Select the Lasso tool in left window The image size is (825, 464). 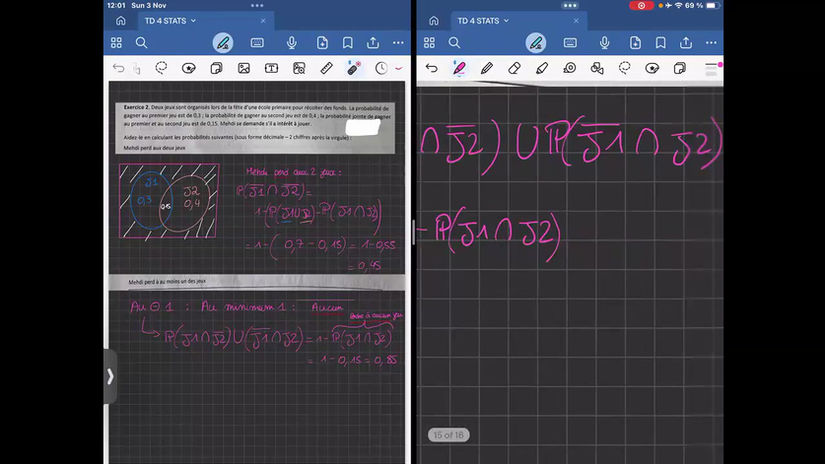pos(161,68)
